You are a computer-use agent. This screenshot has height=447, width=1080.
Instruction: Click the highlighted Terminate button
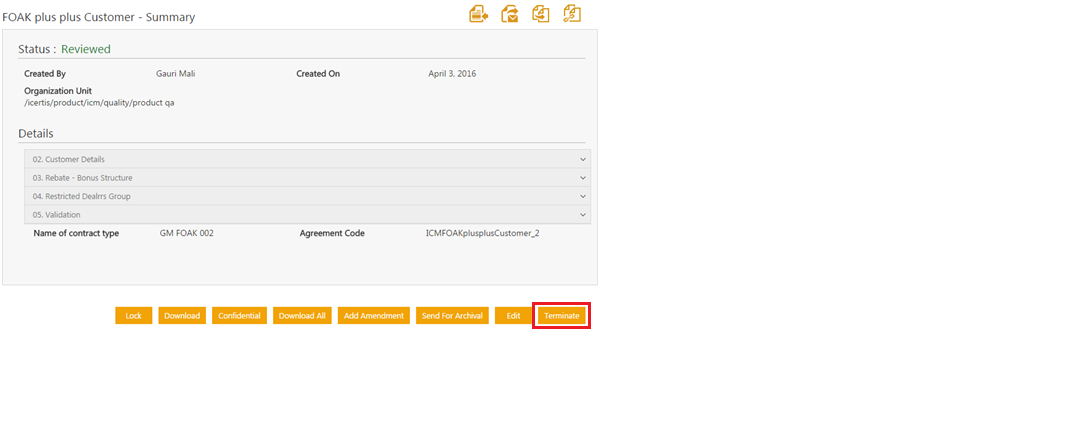[x=561, y=316]
